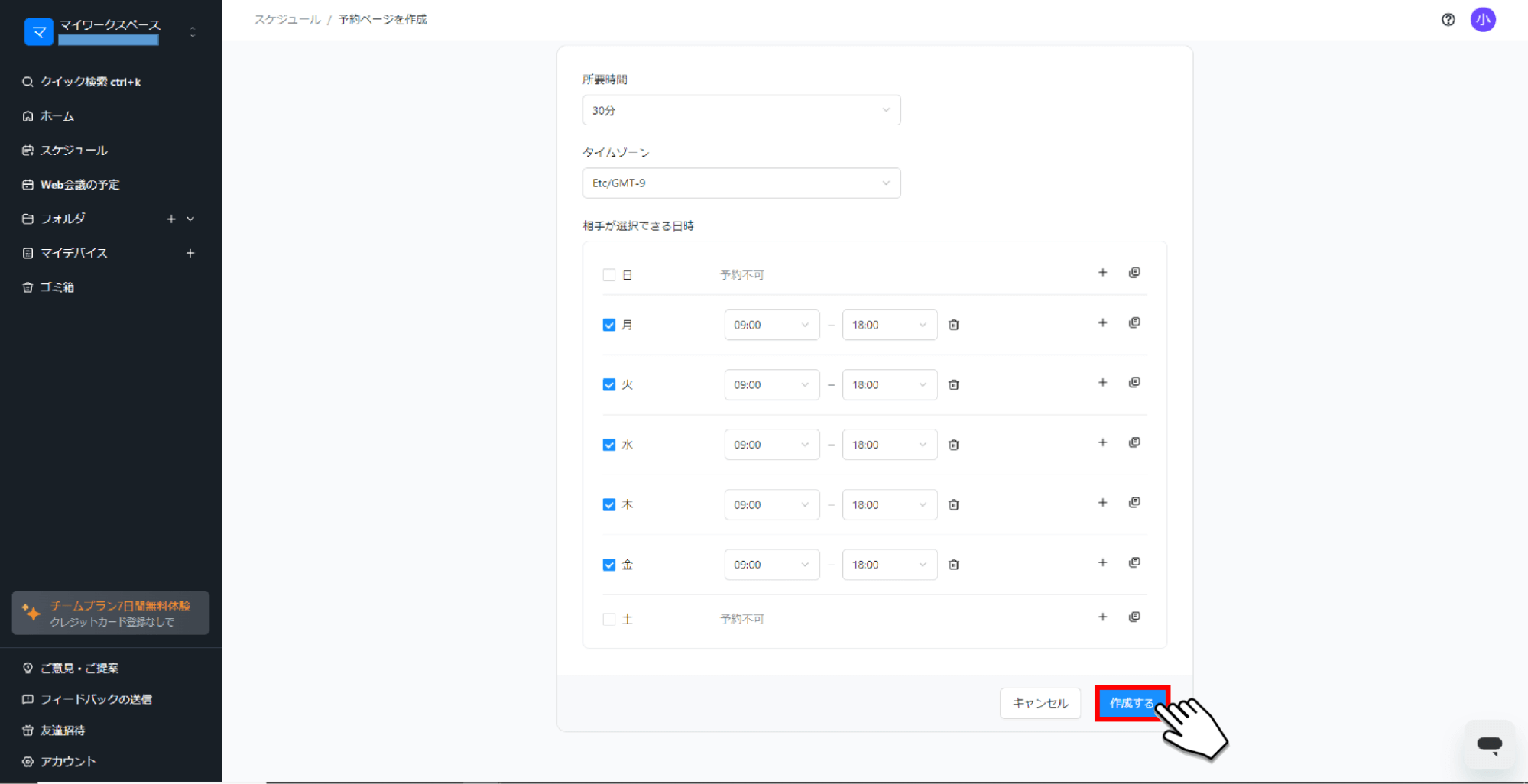Uncheck the Thursday (木) checkbox

pos(609,505)
